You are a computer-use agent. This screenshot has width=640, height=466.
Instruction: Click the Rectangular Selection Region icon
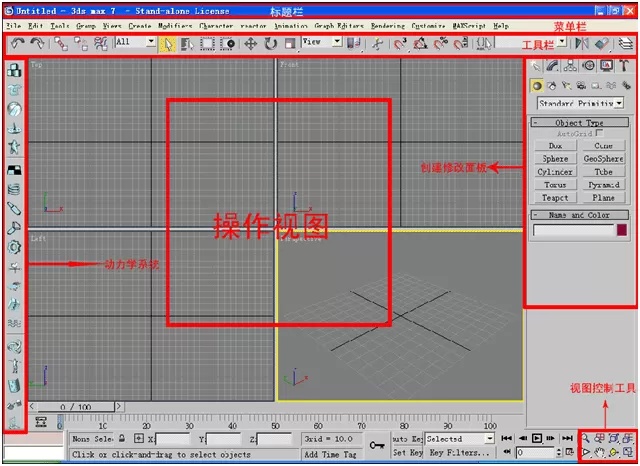(207, 44)
